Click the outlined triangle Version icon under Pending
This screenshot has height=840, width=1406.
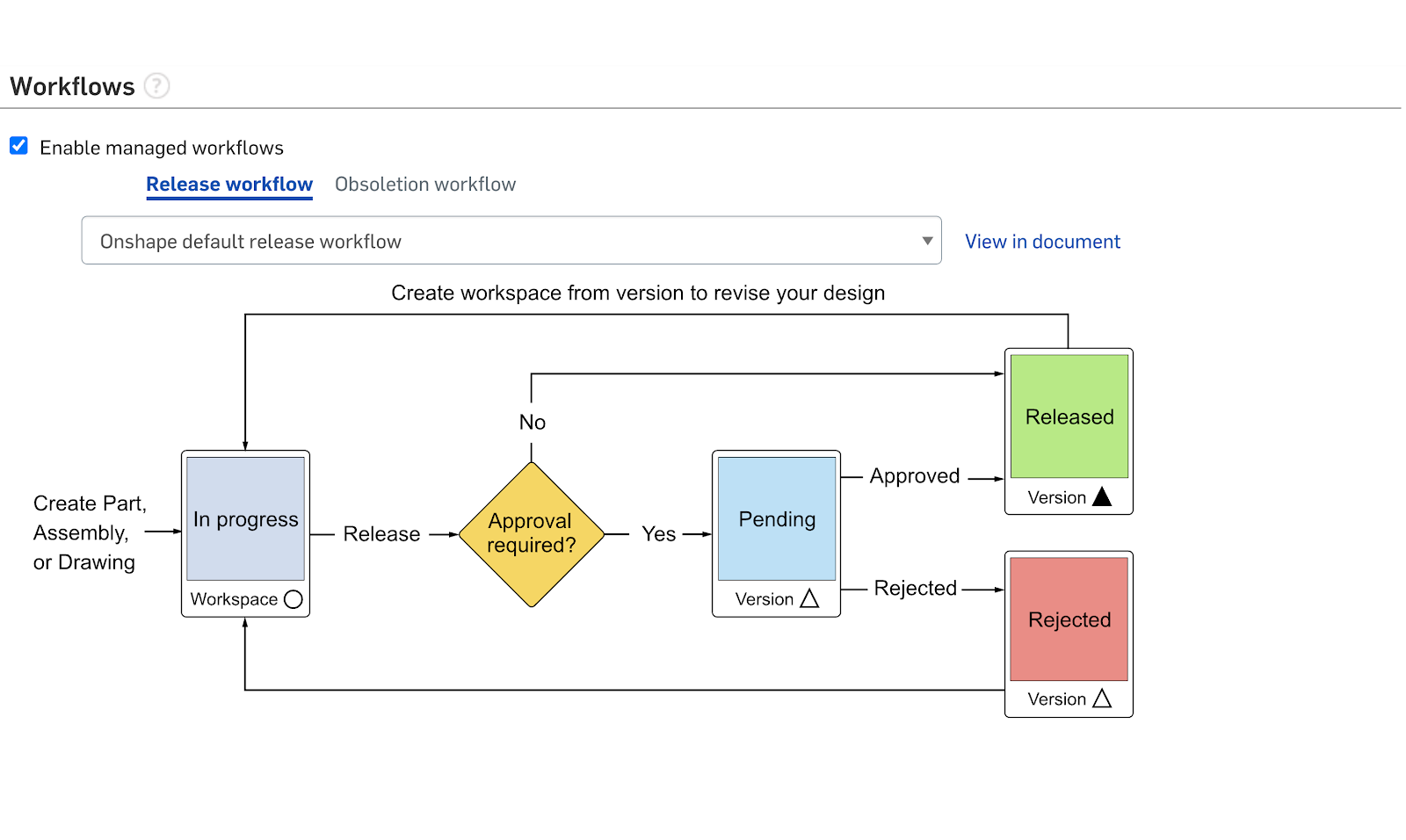coord(809,599)
